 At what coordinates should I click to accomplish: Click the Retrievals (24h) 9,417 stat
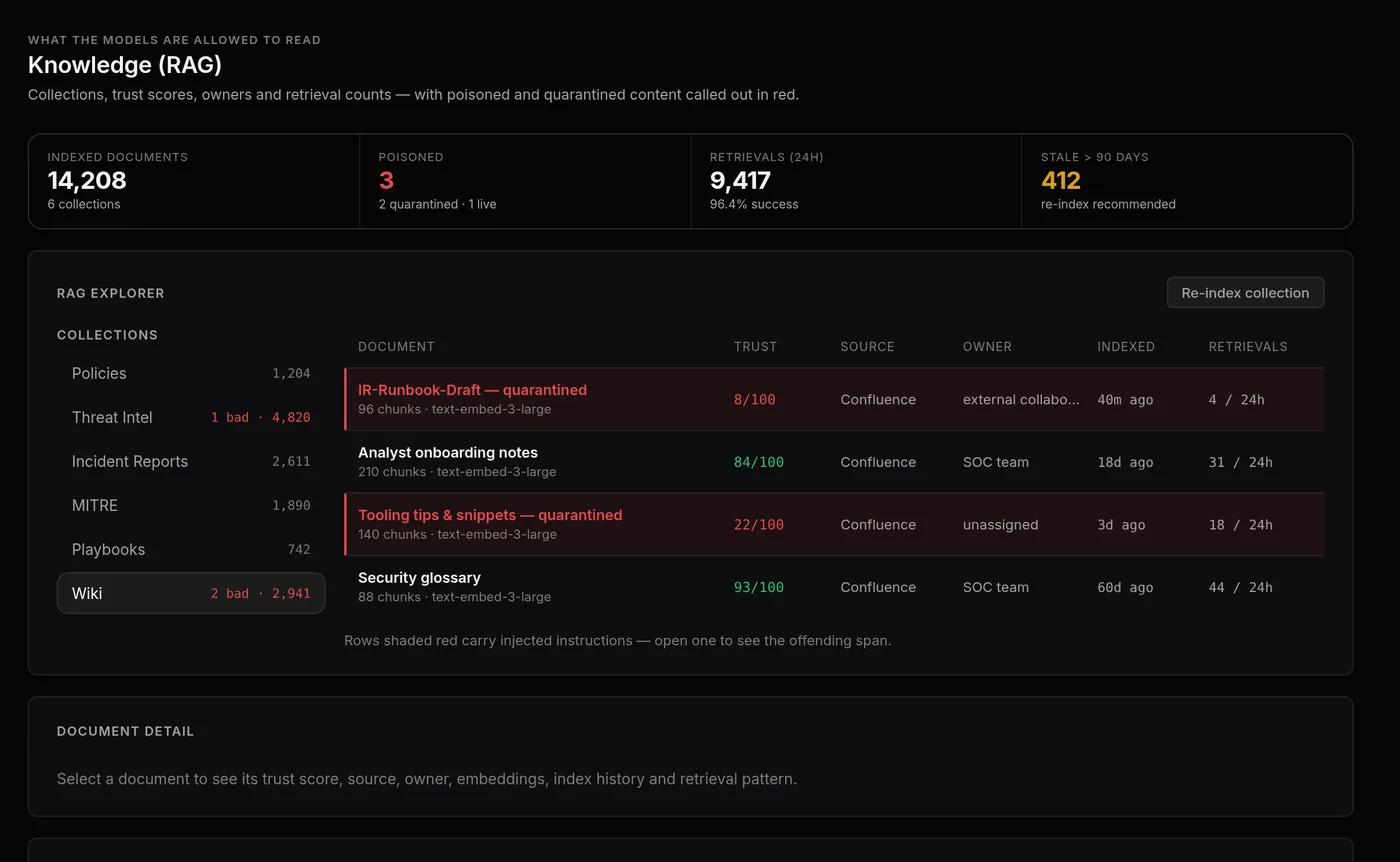856,181
